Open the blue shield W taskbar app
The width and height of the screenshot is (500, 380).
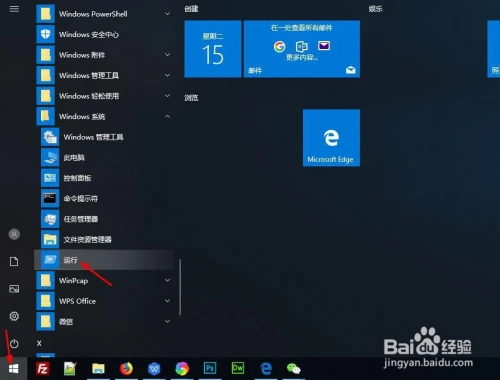point(154,369)
